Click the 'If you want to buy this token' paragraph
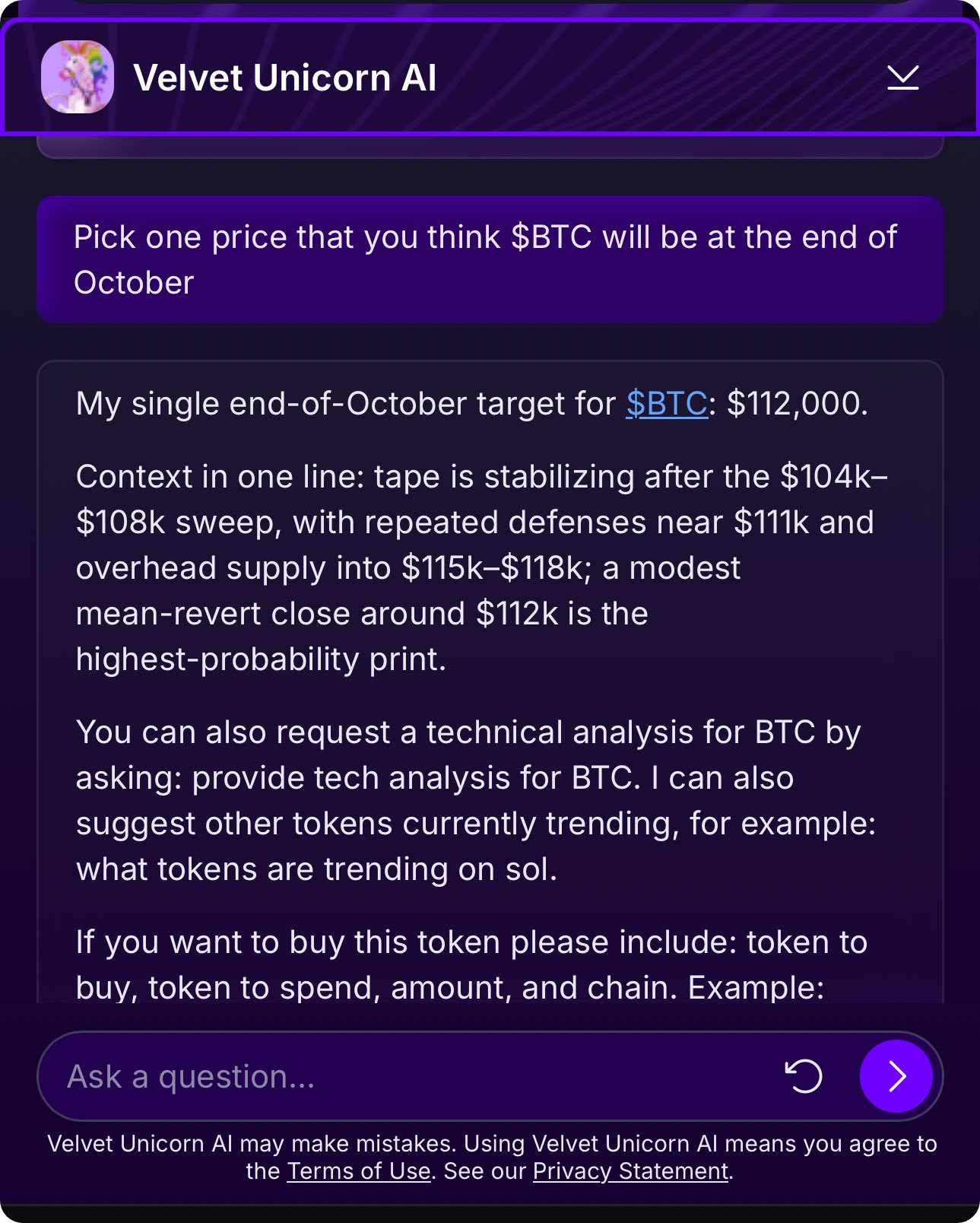Image resolution: width=980 pixels, height=1223 pixels. (x=471, y=964)
